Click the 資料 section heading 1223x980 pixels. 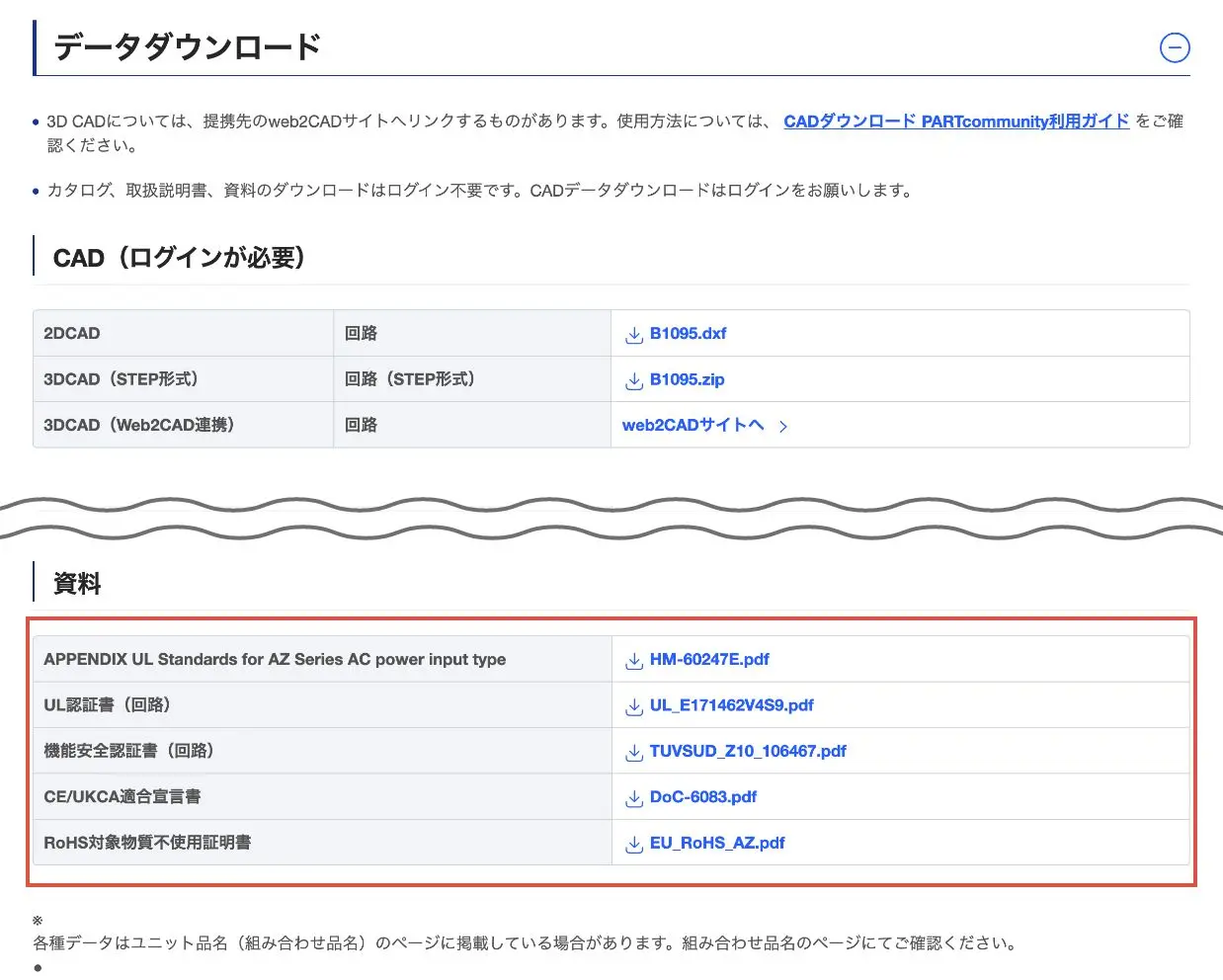(x=77, y=584)
